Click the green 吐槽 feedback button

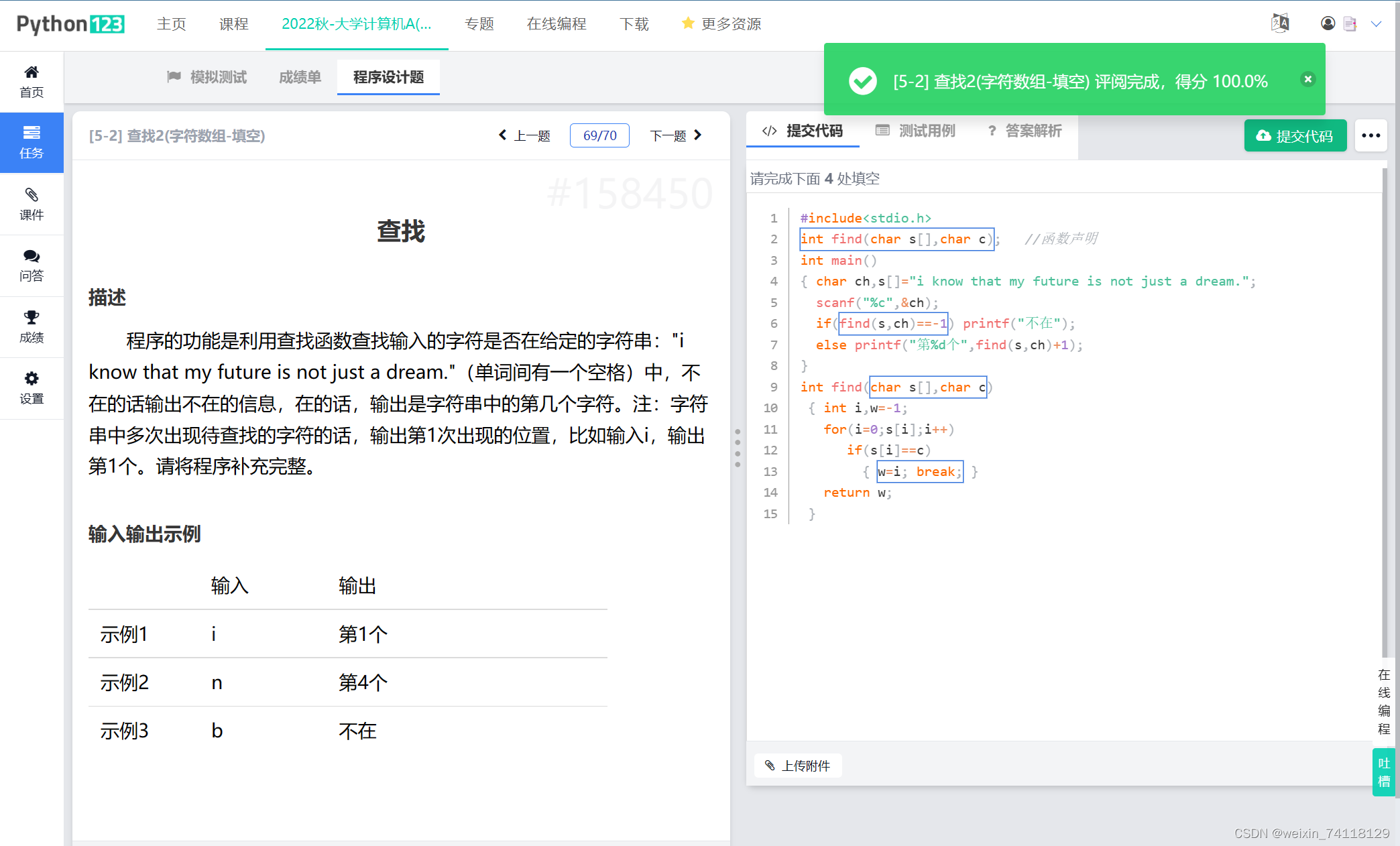click(1384, 772)
